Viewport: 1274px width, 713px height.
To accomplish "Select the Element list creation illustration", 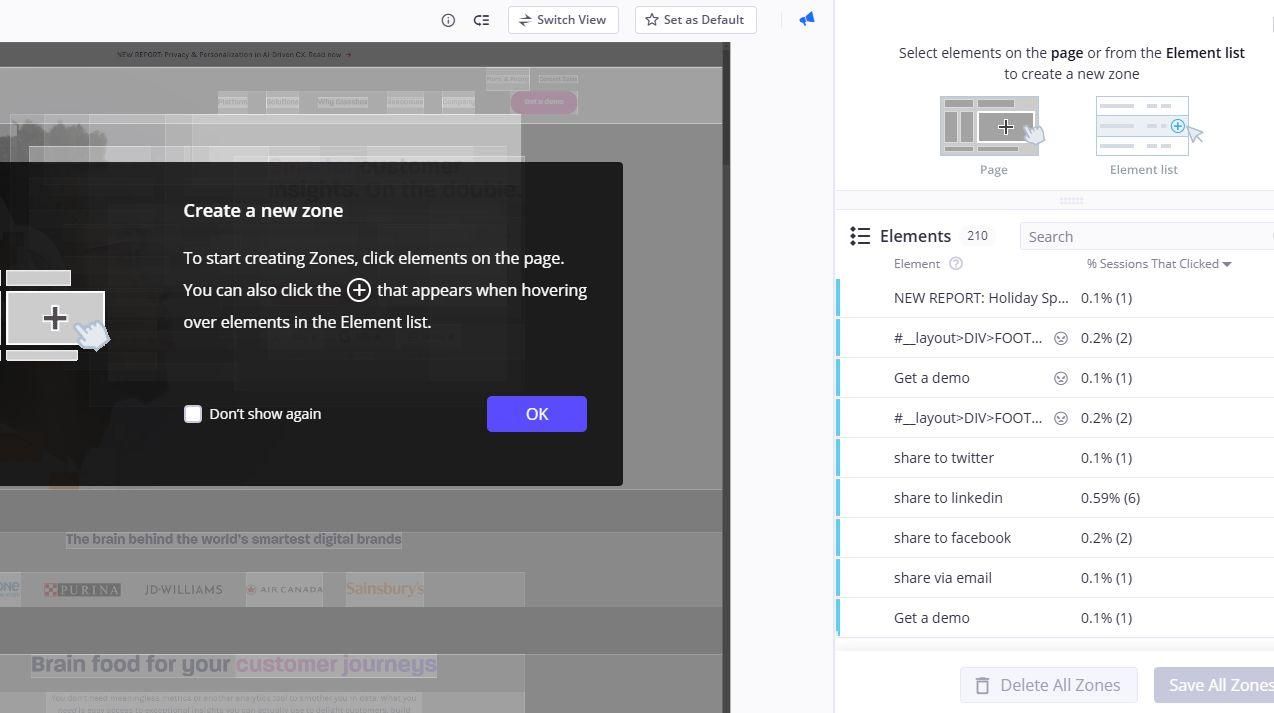I will (x=1143, y=127).
